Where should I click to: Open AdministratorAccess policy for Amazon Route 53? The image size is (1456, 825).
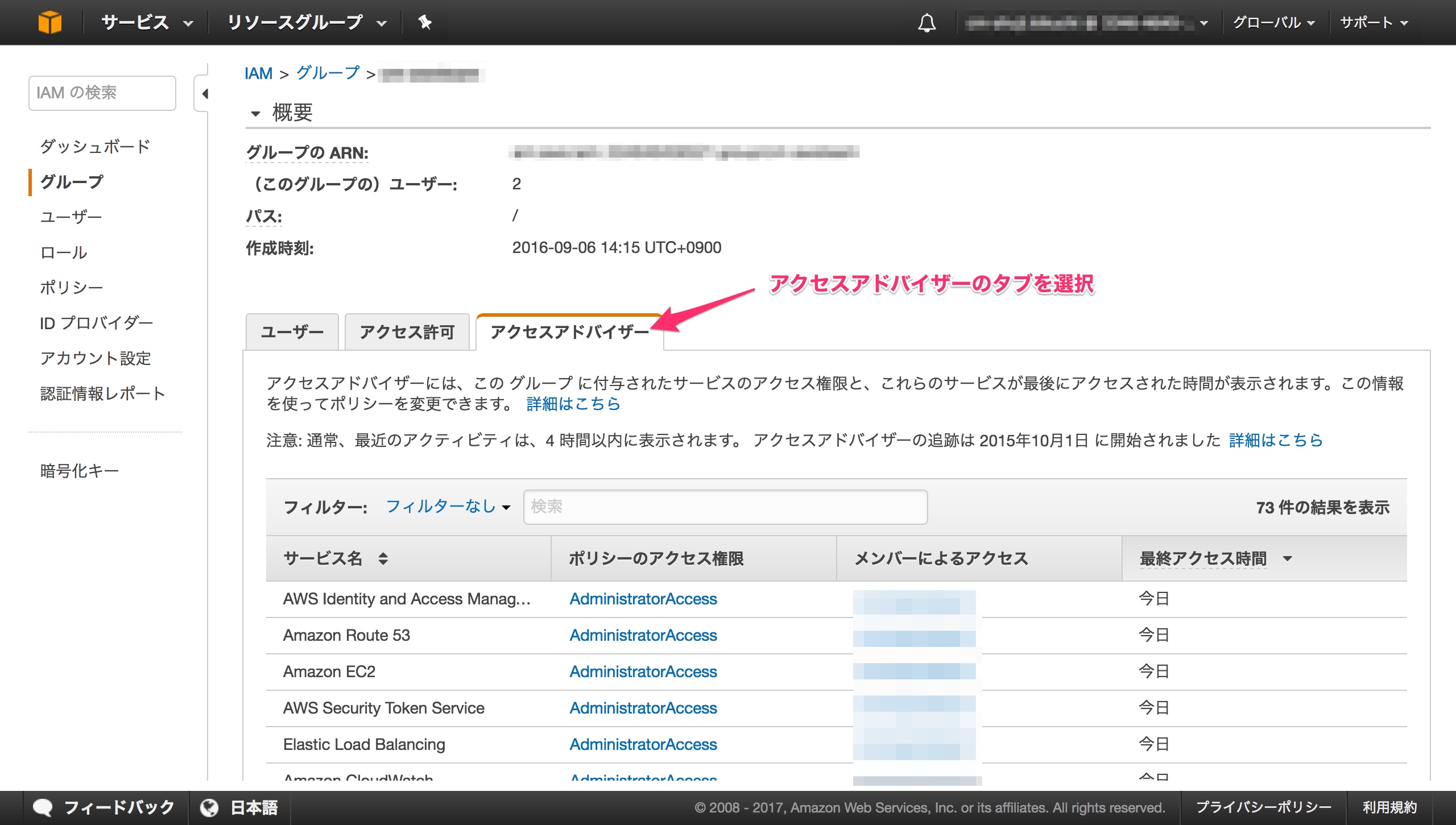643,635
